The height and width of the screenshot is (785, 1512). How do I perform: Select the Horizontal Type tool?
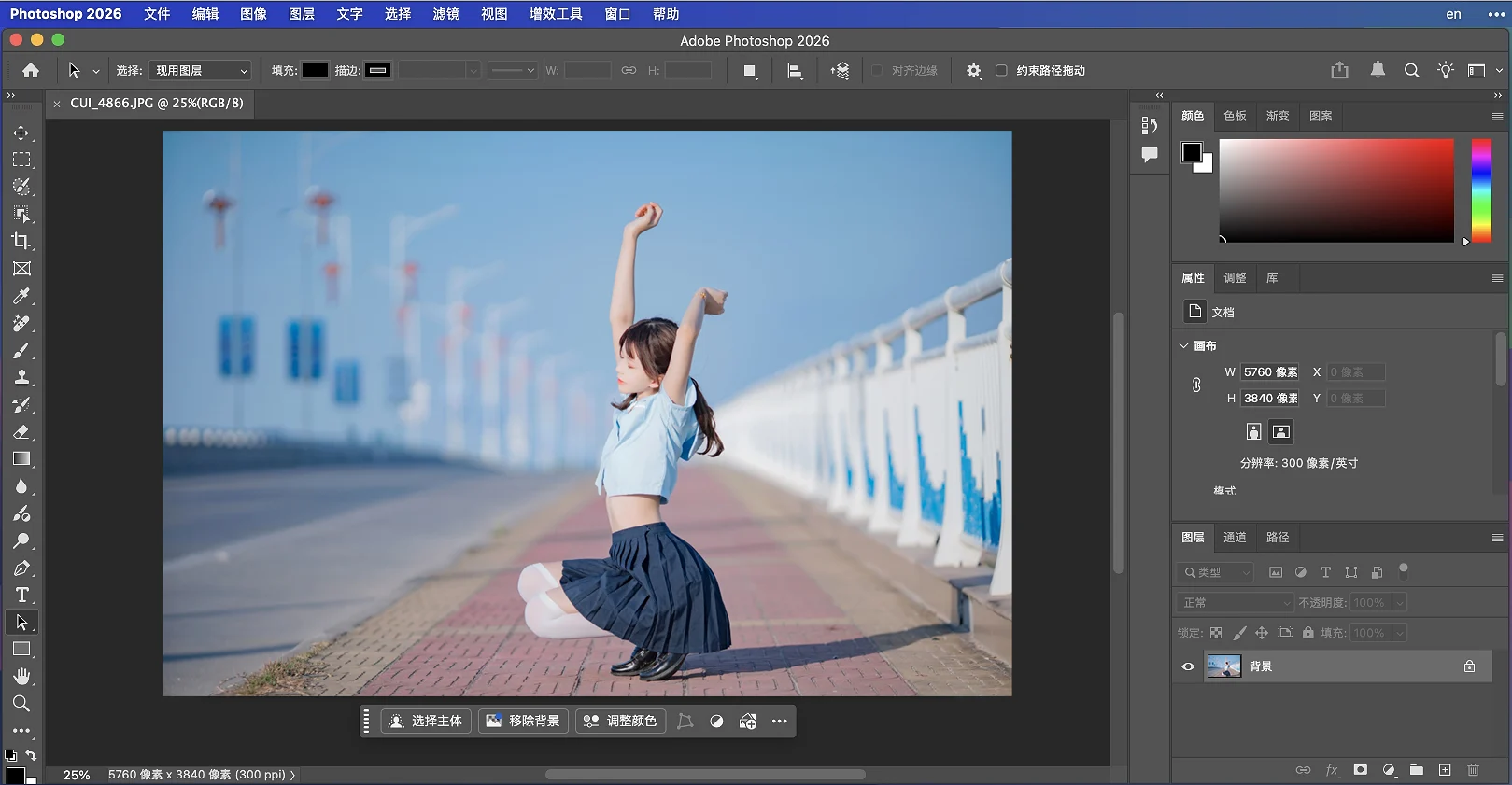21,596
